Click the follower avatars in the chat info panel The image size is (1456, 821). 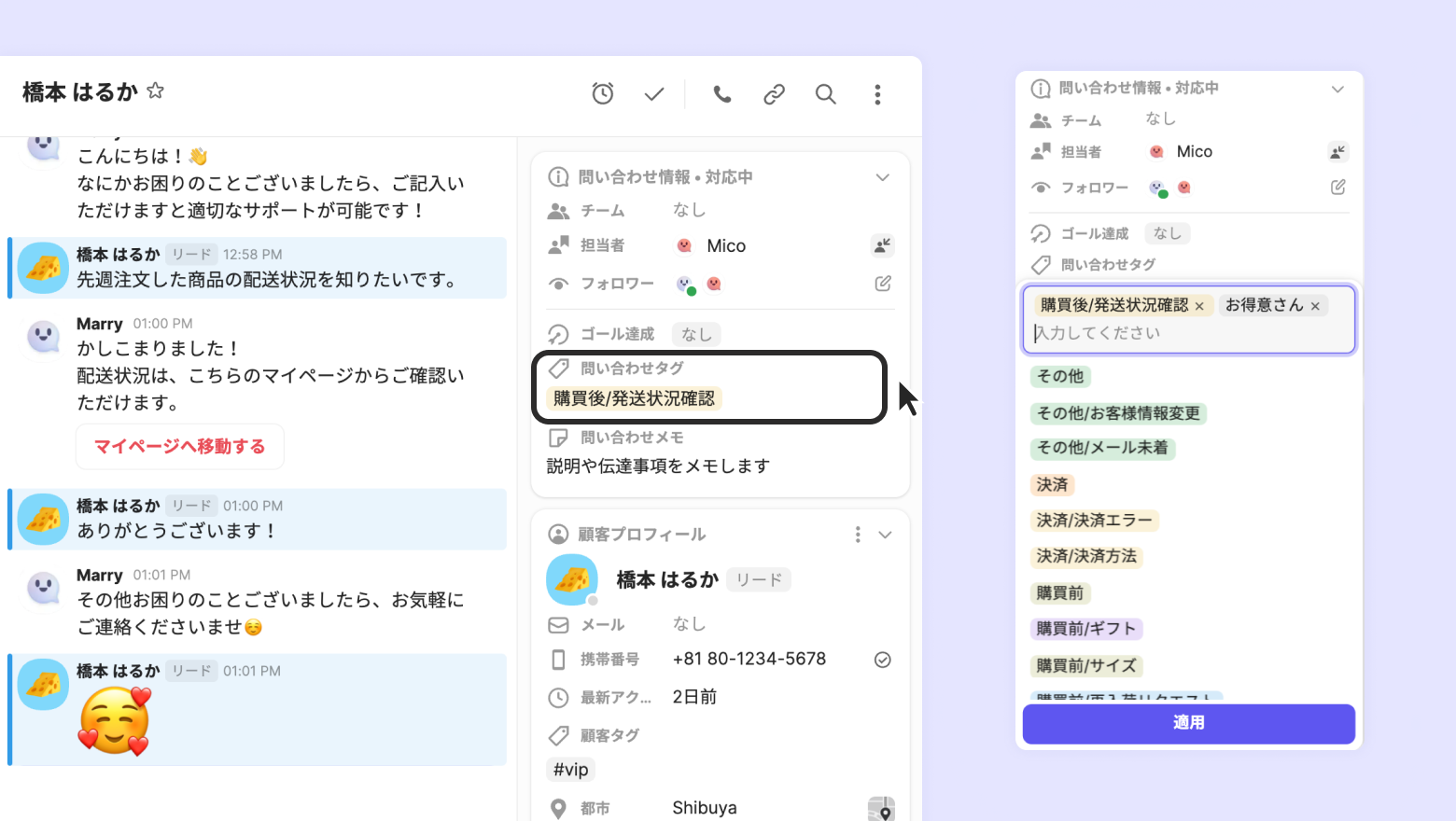[699, 284]
